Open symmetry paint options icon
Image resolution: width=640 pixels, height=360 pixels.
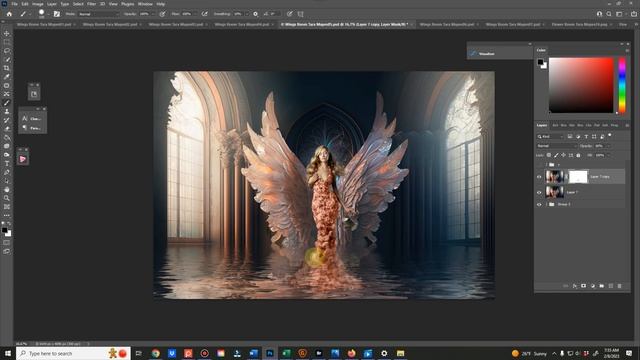coord(300,14)
